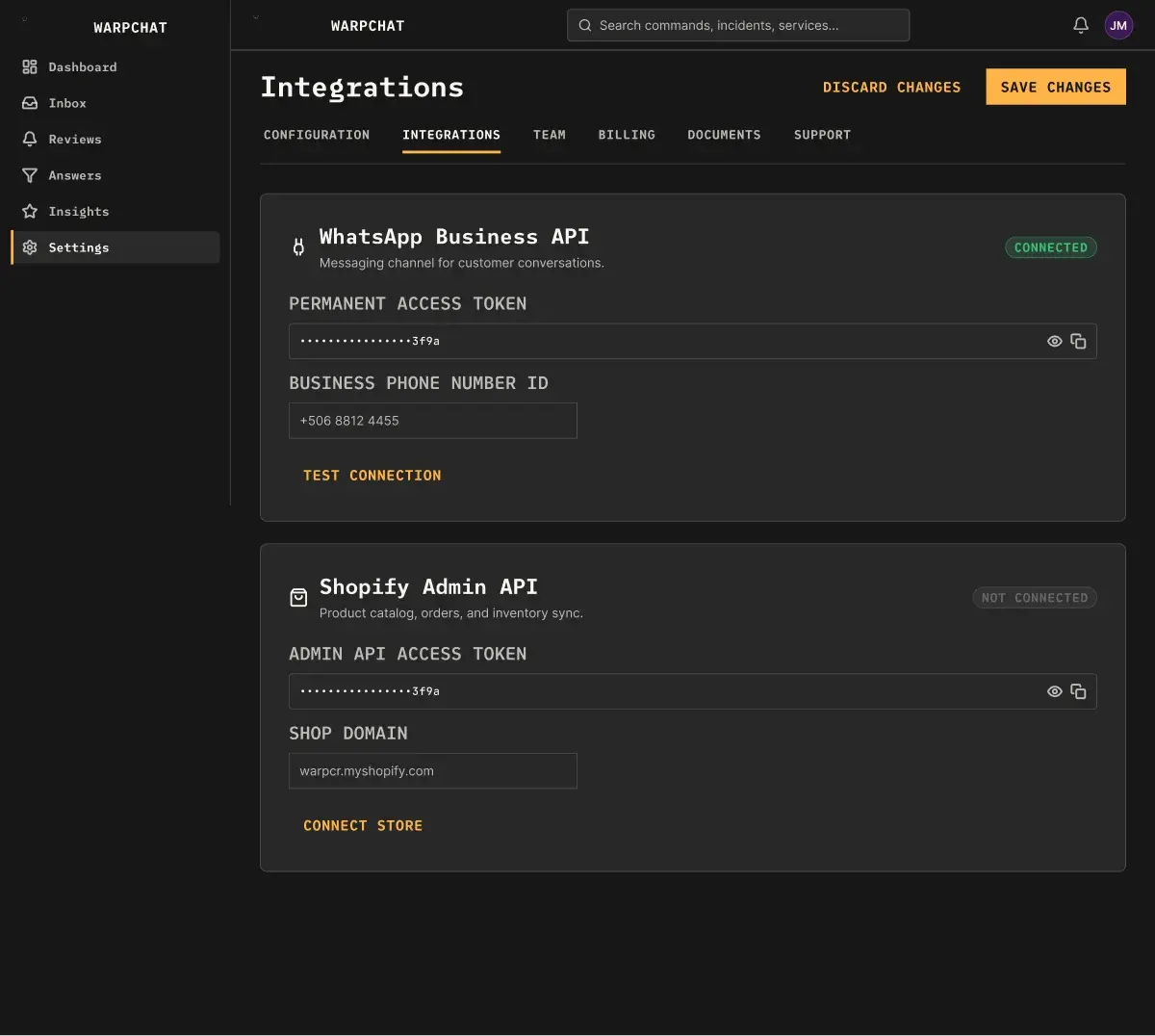The height and width of the screenshot is (1036, 1155).
Task: Click the sidebar WARPCHAT logo text
Action: click(130, 28)
